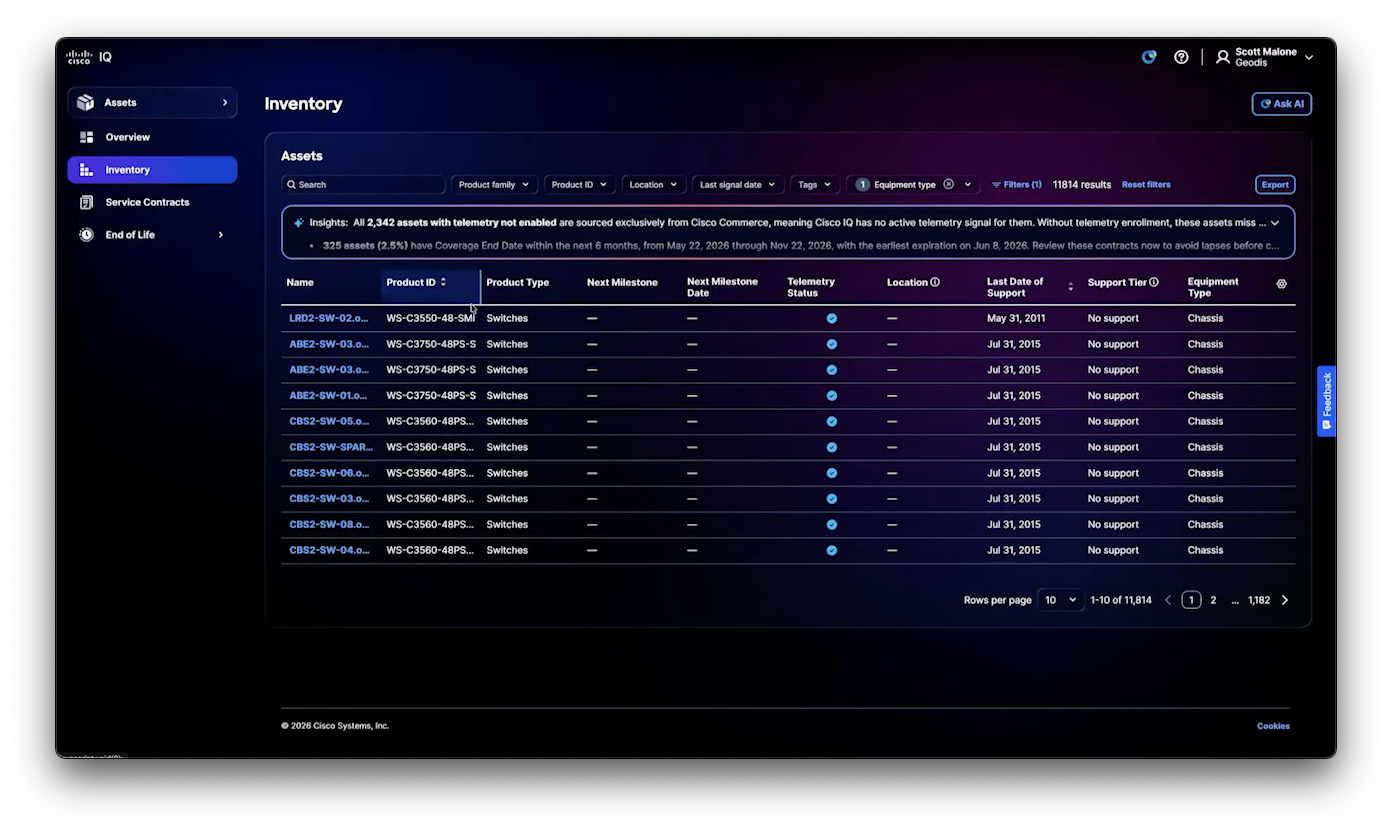Focus the assets Search field
Viewport: 1392px width, 832px height.
click(x=363, y=185)
